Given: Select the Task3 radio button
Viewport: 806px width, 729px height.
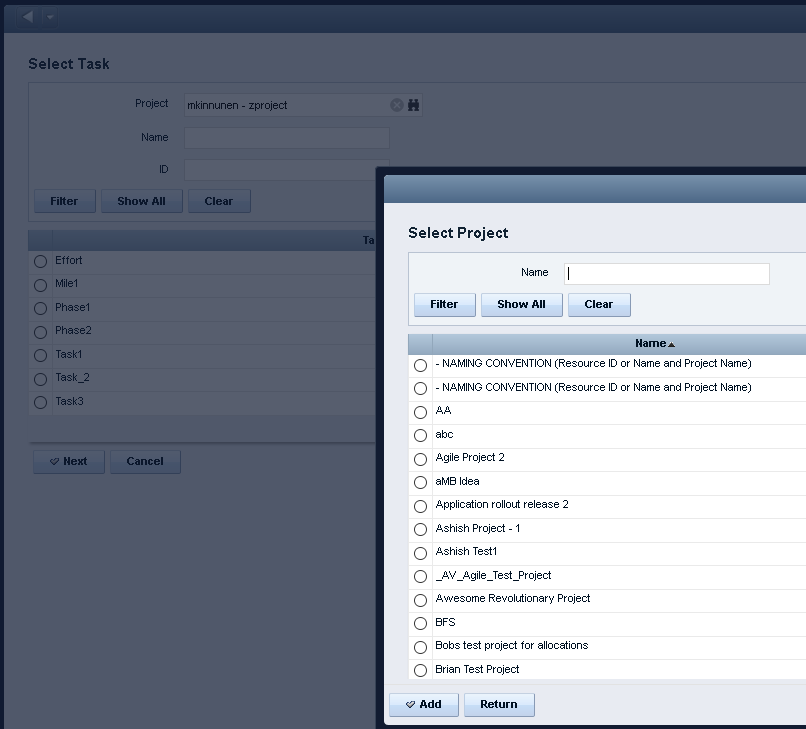Looking at the screenshot, I should [x=40, y=402].
